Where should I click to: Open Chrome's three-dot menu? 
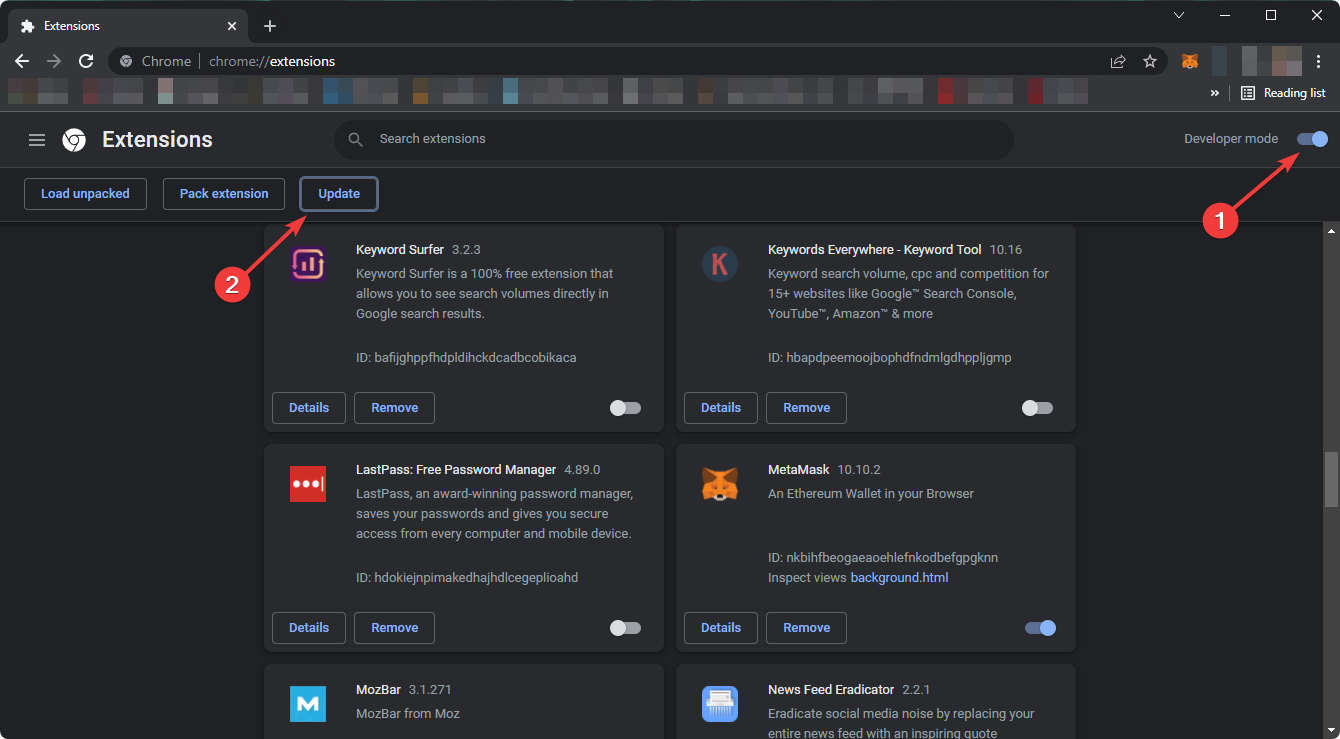1319,61
